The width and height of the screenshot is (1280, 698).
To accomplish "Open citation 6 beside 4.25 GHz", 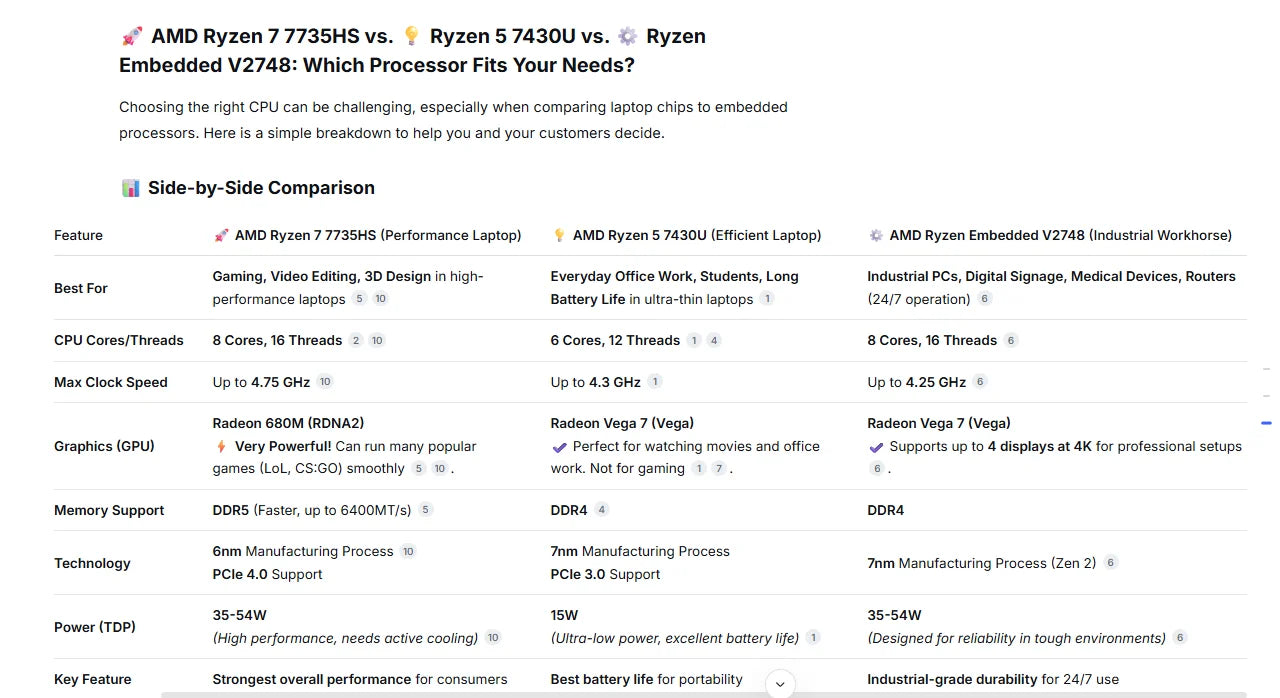I will click(980, 381).
